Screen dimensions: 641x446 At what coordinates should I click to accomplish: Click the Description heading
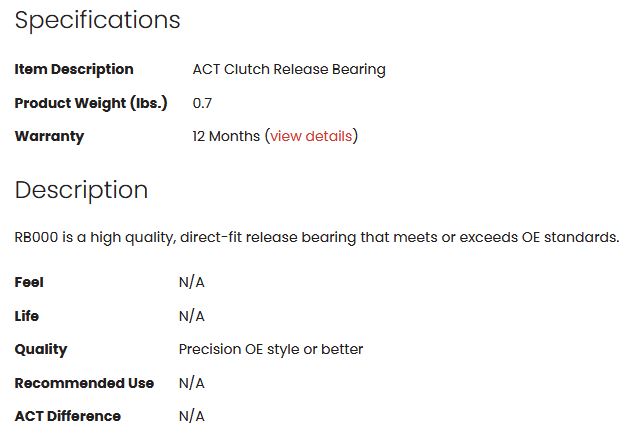(x=81, y=190)
